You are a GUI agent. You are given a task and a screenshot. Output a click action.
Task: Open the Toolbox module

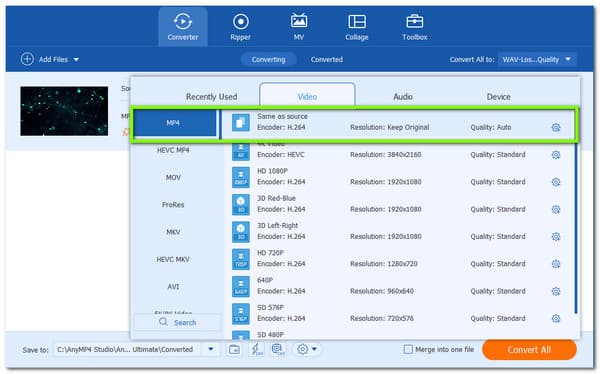point(415,27)
